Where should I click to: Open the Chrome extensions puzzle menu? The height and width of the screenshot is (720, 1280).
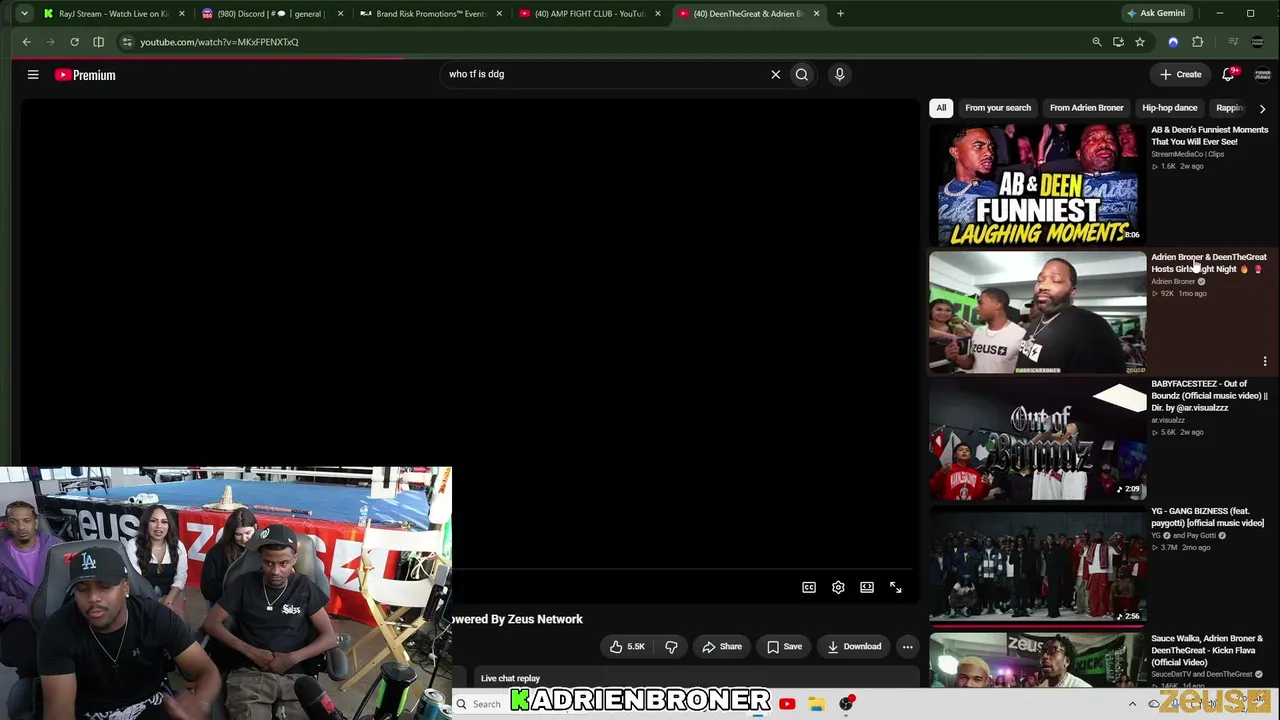click(1197, 42)
